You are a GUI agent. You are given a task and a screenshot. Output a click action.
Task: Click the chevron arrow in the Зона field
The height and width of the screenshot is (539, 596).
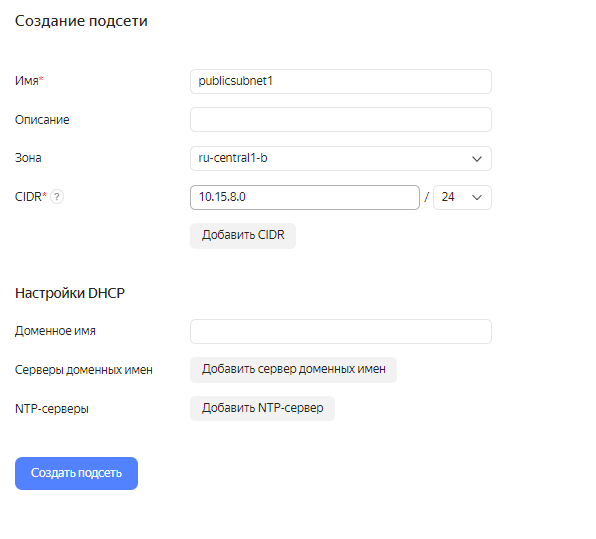(477, 159)
